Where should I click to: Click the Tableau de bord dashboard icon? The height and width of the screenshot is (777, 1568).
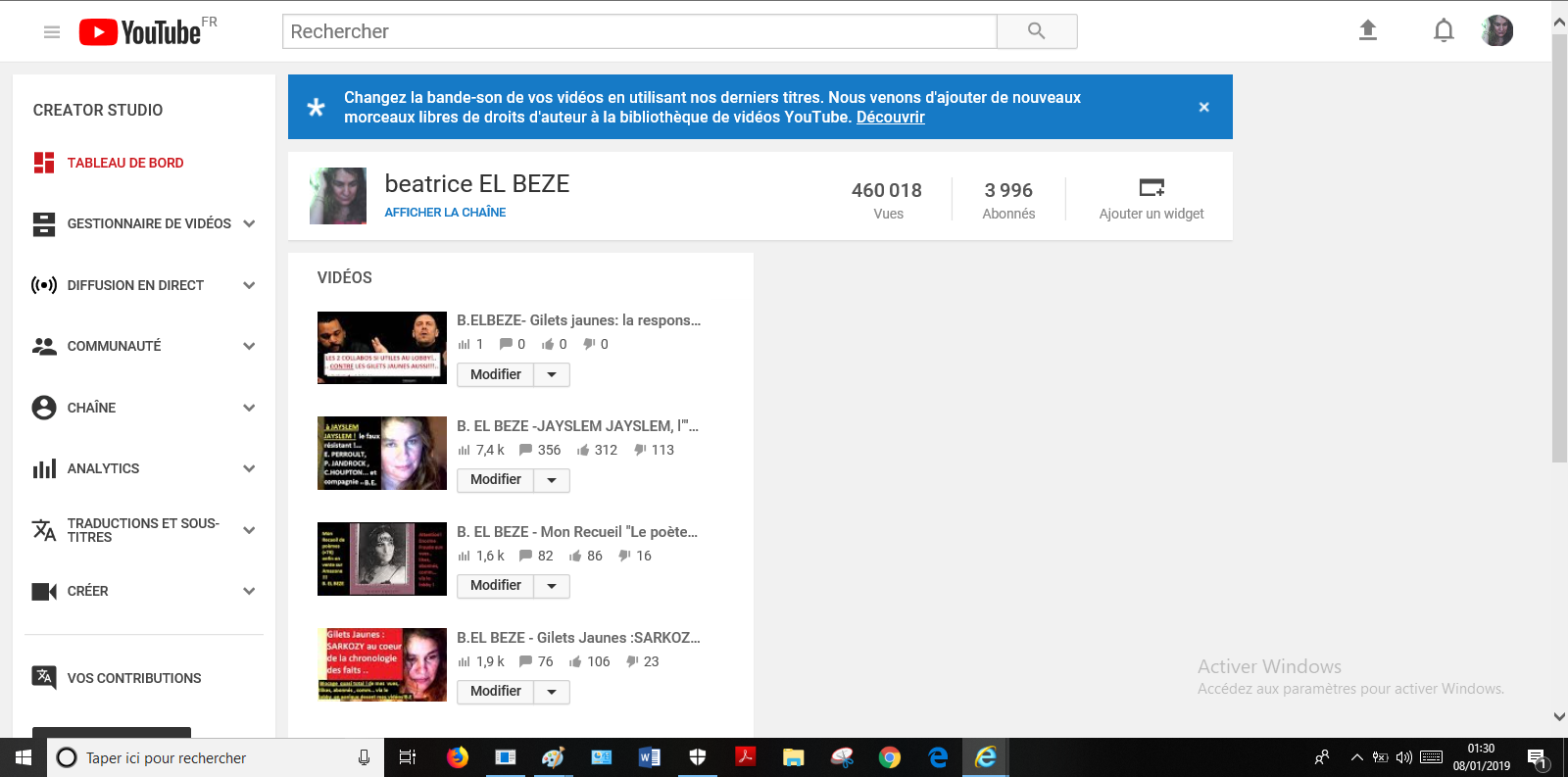coord(44,163)
